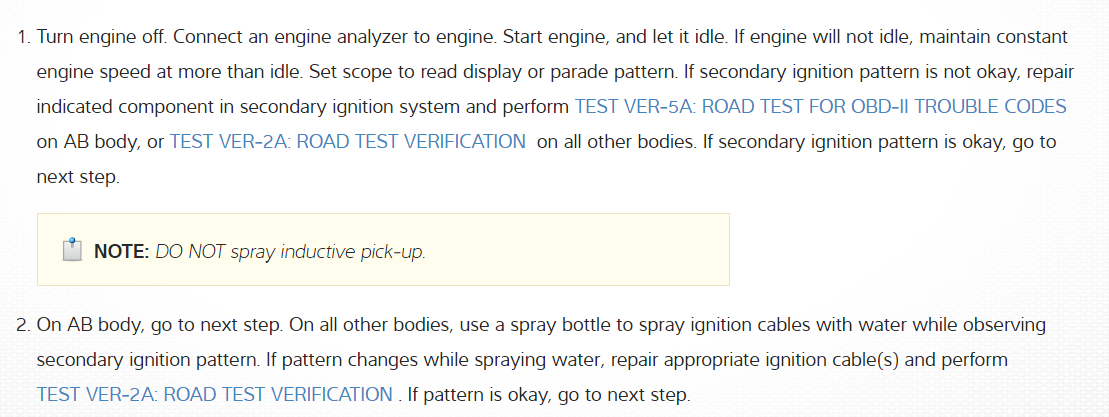Click the pinned note icon
The image size is (1109, 417).
pos(71,250)
